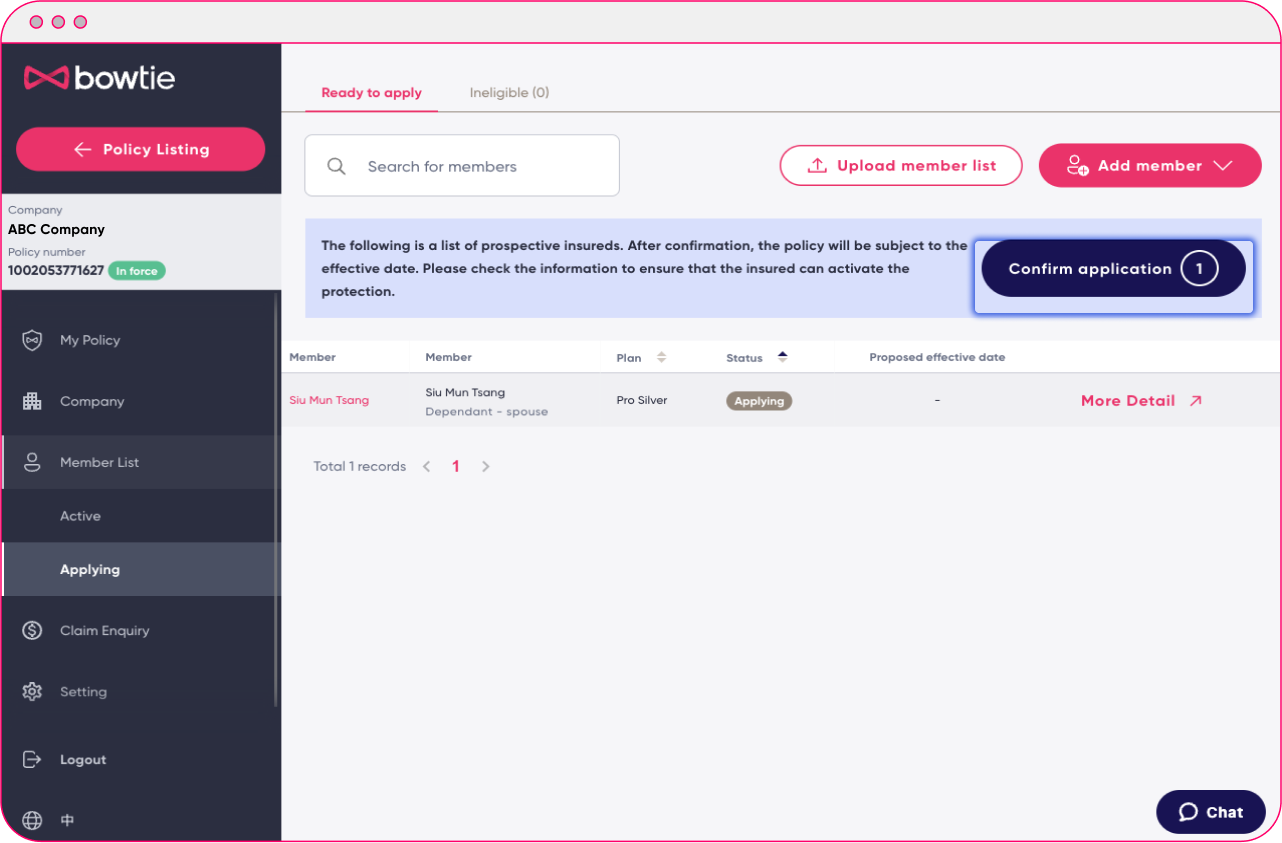1282x843 pixels.
Task: Click the globe language icon
Action: pos(32,820)
